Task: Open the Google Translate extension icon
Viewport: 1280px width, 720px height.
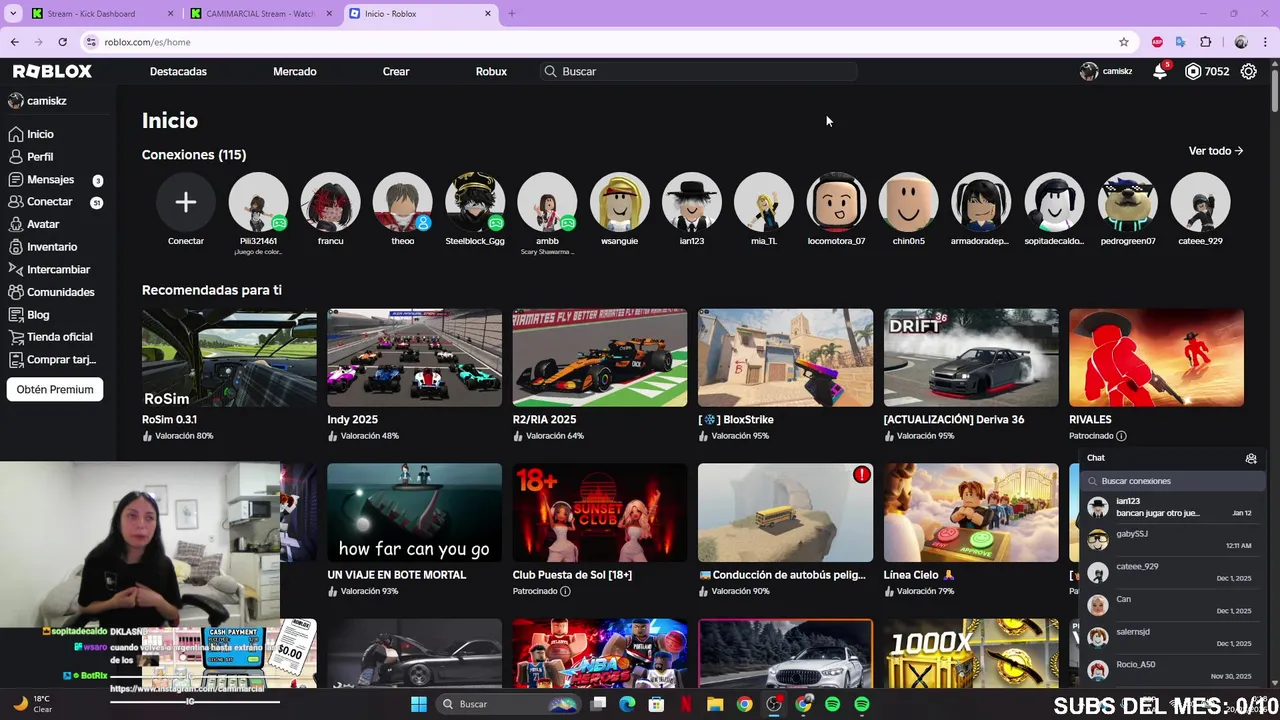Action: click(1181, 42)
